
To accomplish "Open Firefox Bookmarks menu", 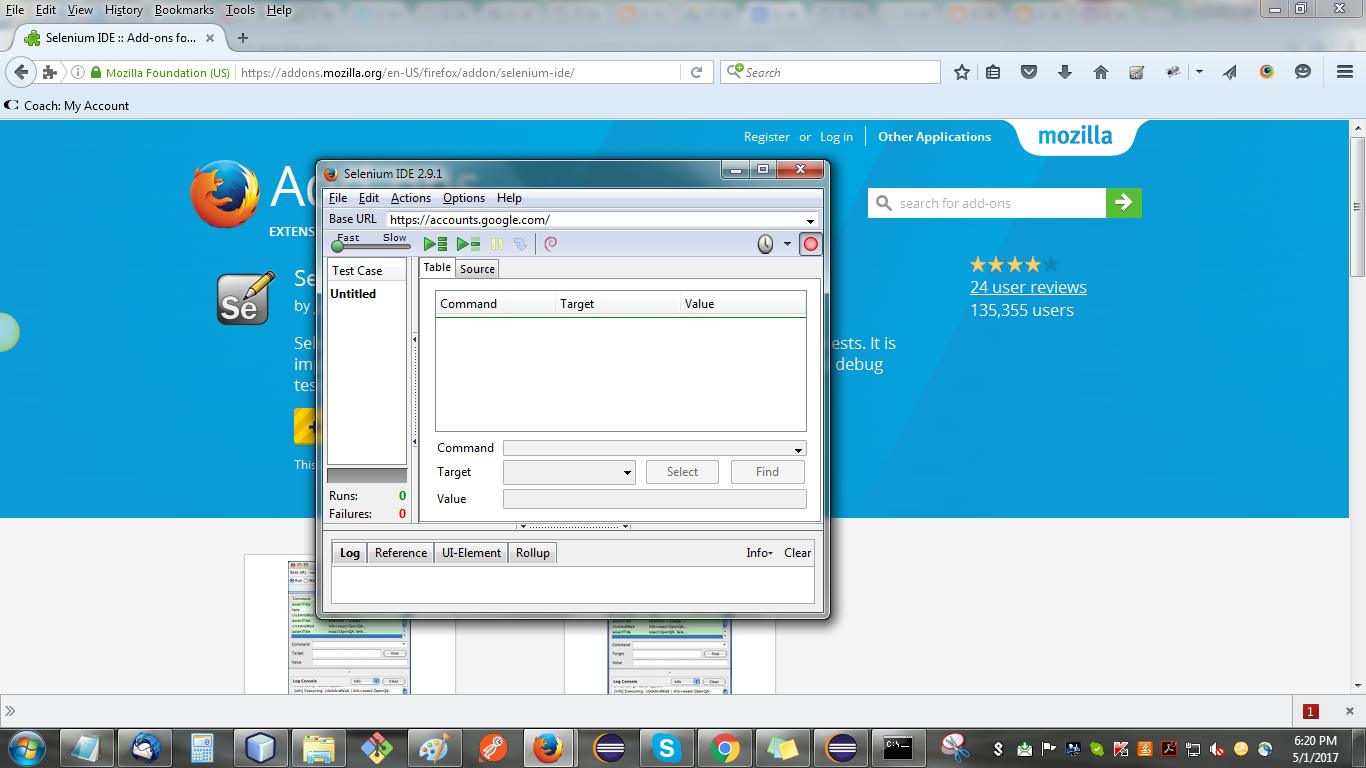I will click(184, 10).
